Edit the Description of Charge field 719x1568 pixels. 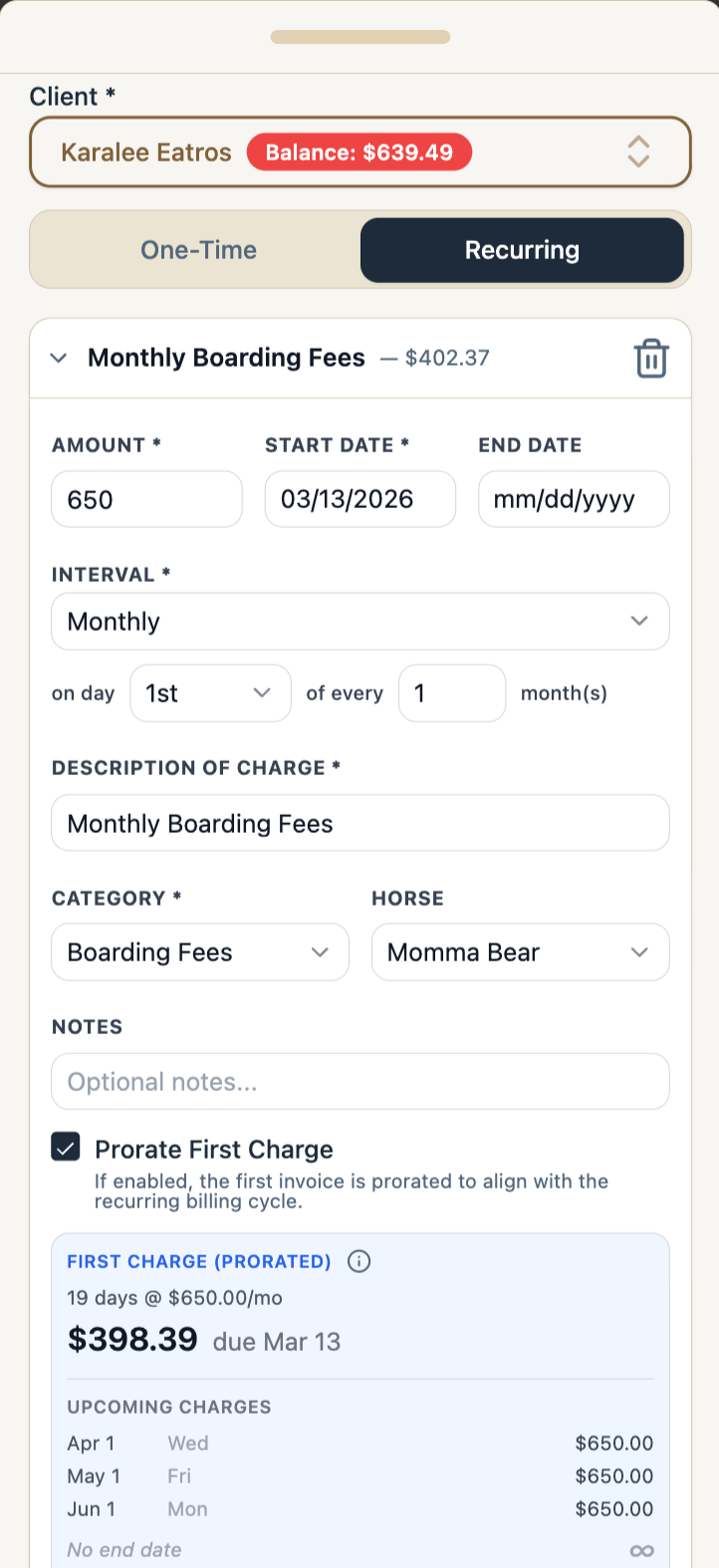[359, 823]
